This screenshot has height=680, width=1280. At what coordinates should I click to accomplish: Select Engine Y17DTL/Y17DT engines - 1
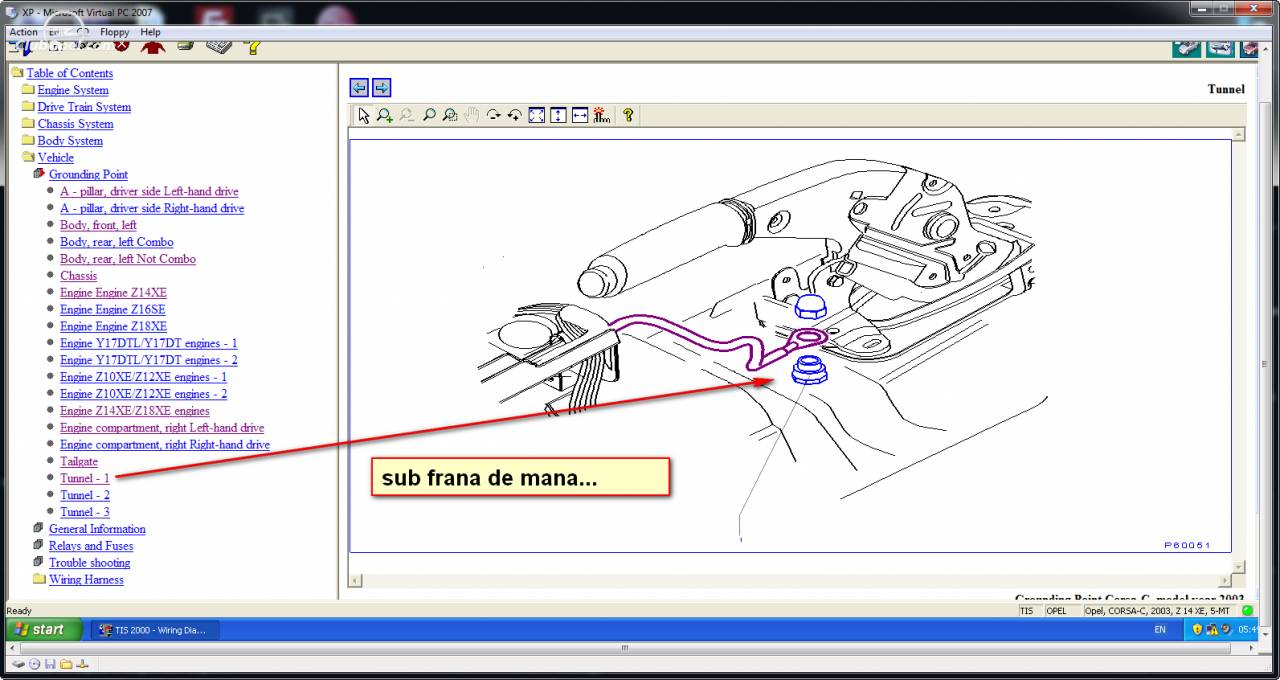(x=149, y=343)
